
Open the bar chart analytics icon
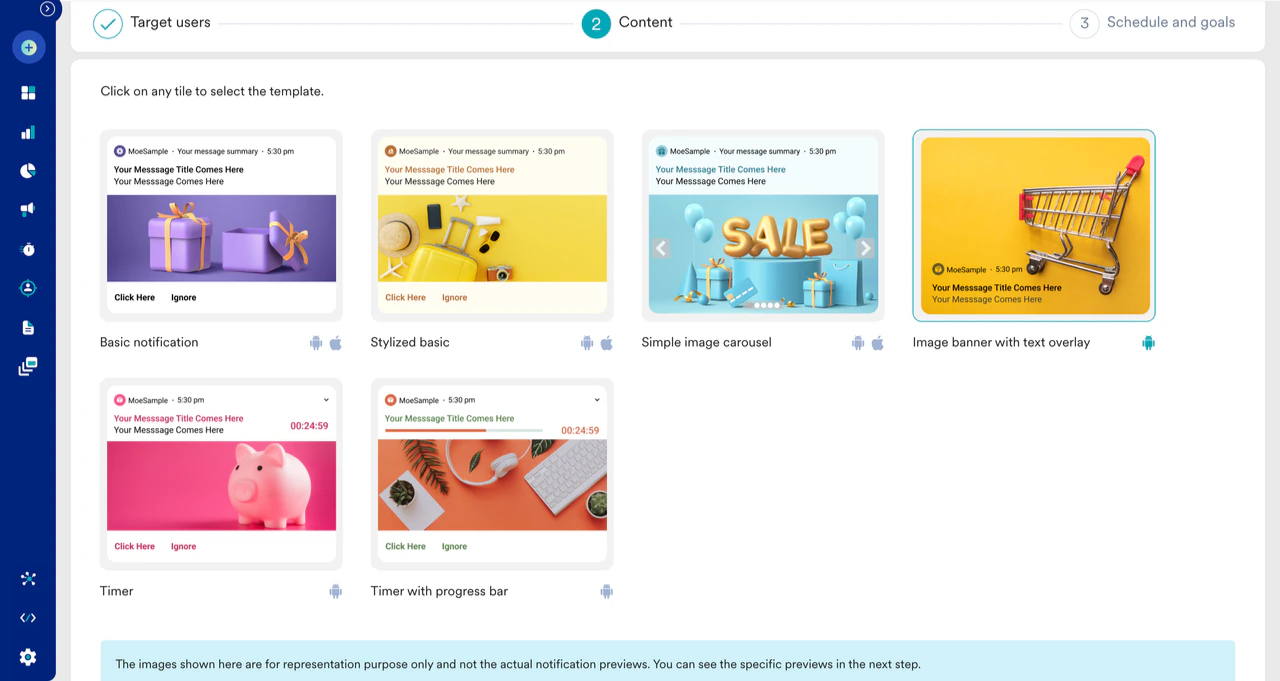pos(28,132)
